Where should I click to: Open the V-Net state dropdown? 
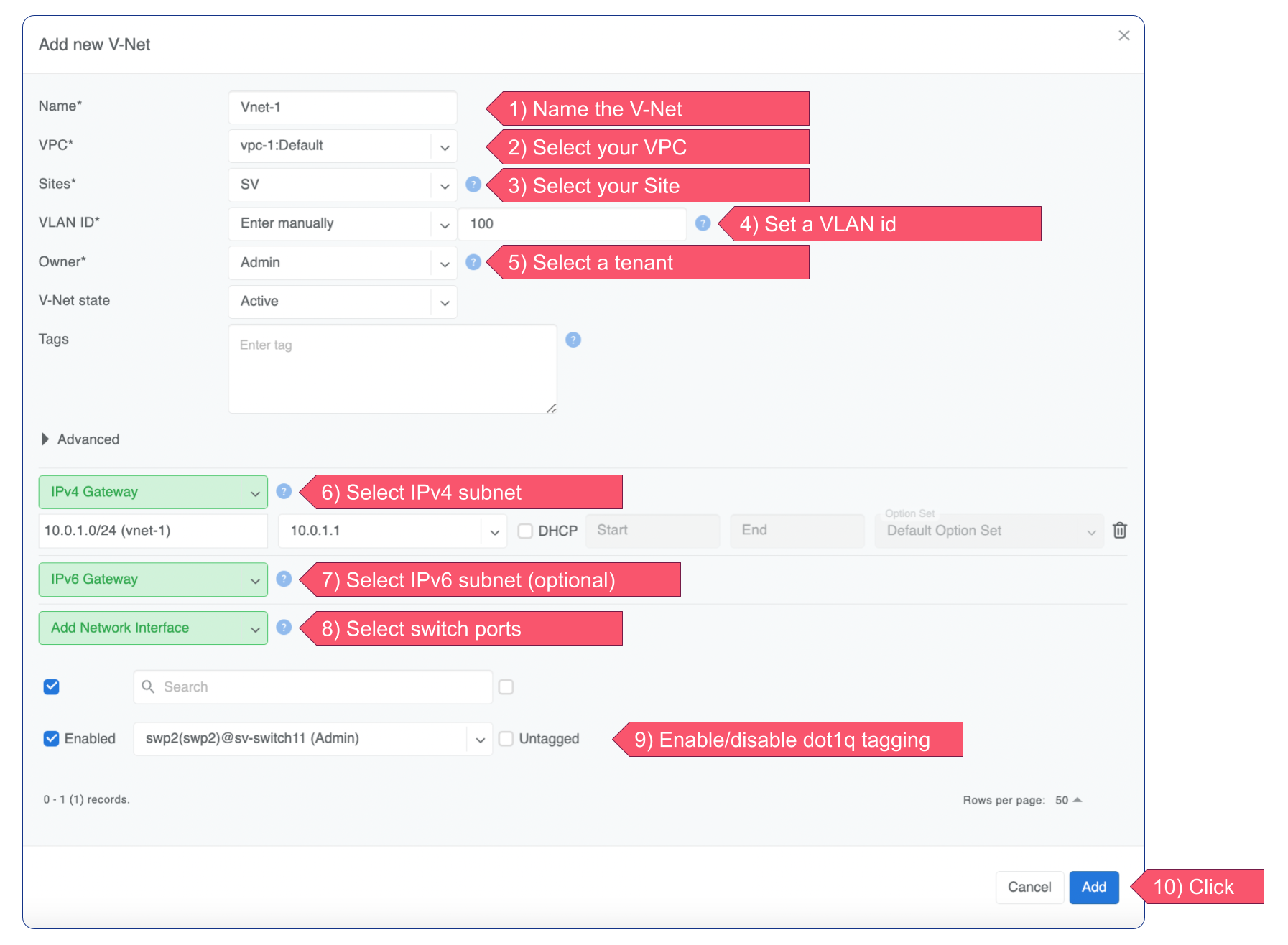[342, 302]
